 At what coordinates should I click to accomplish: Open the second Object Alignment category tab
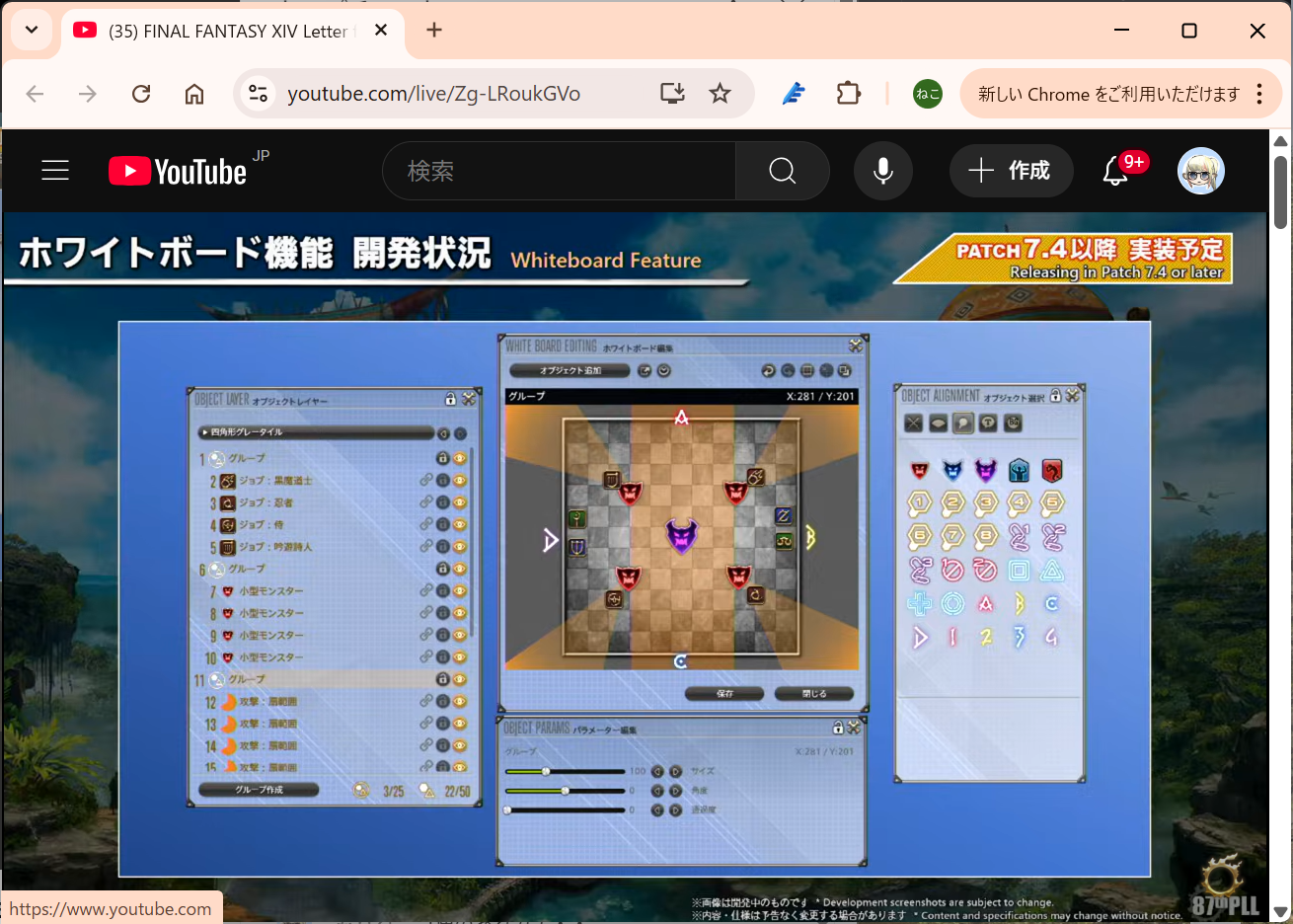click(x=939, y=423)
